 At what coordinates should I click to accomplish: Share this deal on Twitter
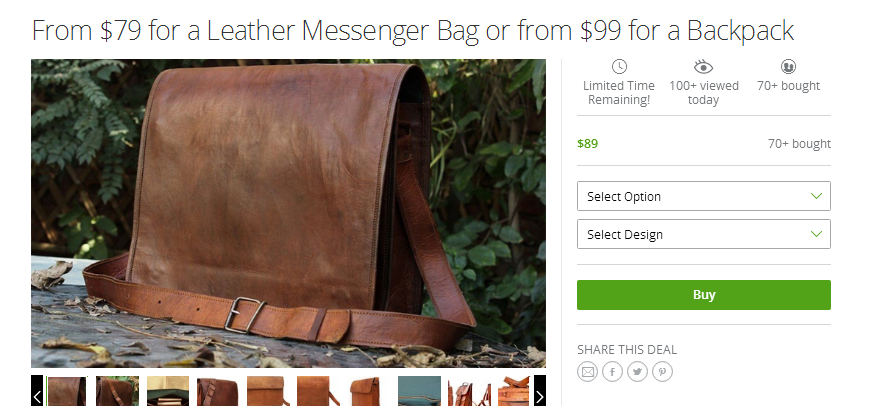pyautogui.click(x=637, y=372)
